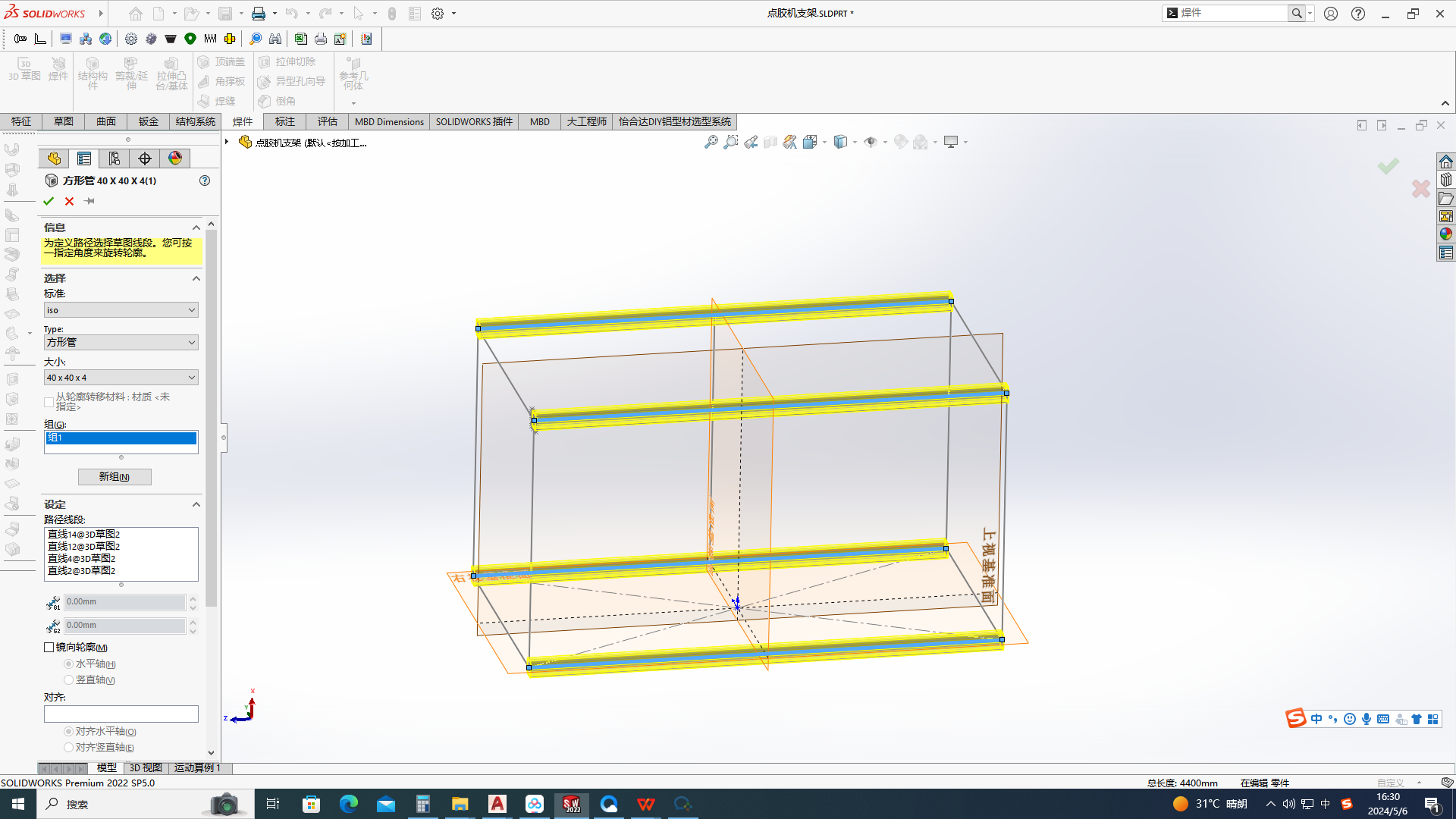Open help for the 方形管 feature
Image resolution: width=1456 pixels, height=819 pixels.
coord(205,180)
